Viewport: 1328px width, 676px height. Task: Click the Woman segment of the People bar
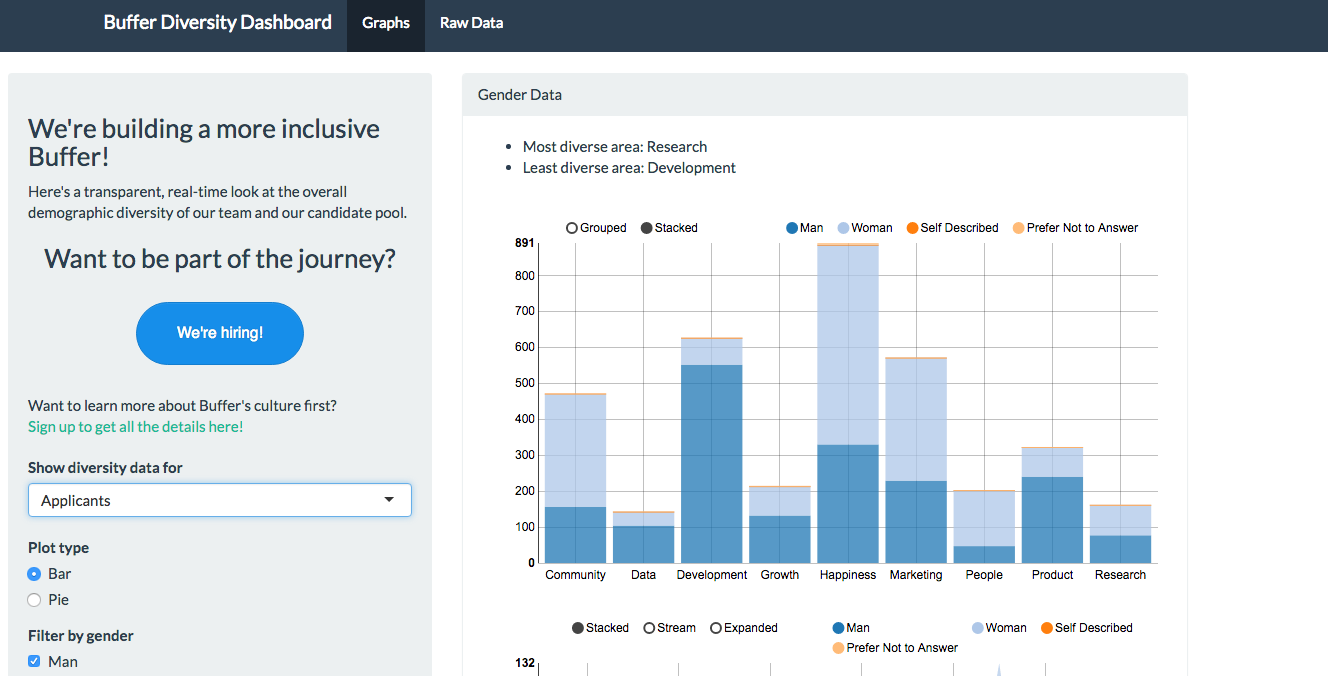point(984,519)
